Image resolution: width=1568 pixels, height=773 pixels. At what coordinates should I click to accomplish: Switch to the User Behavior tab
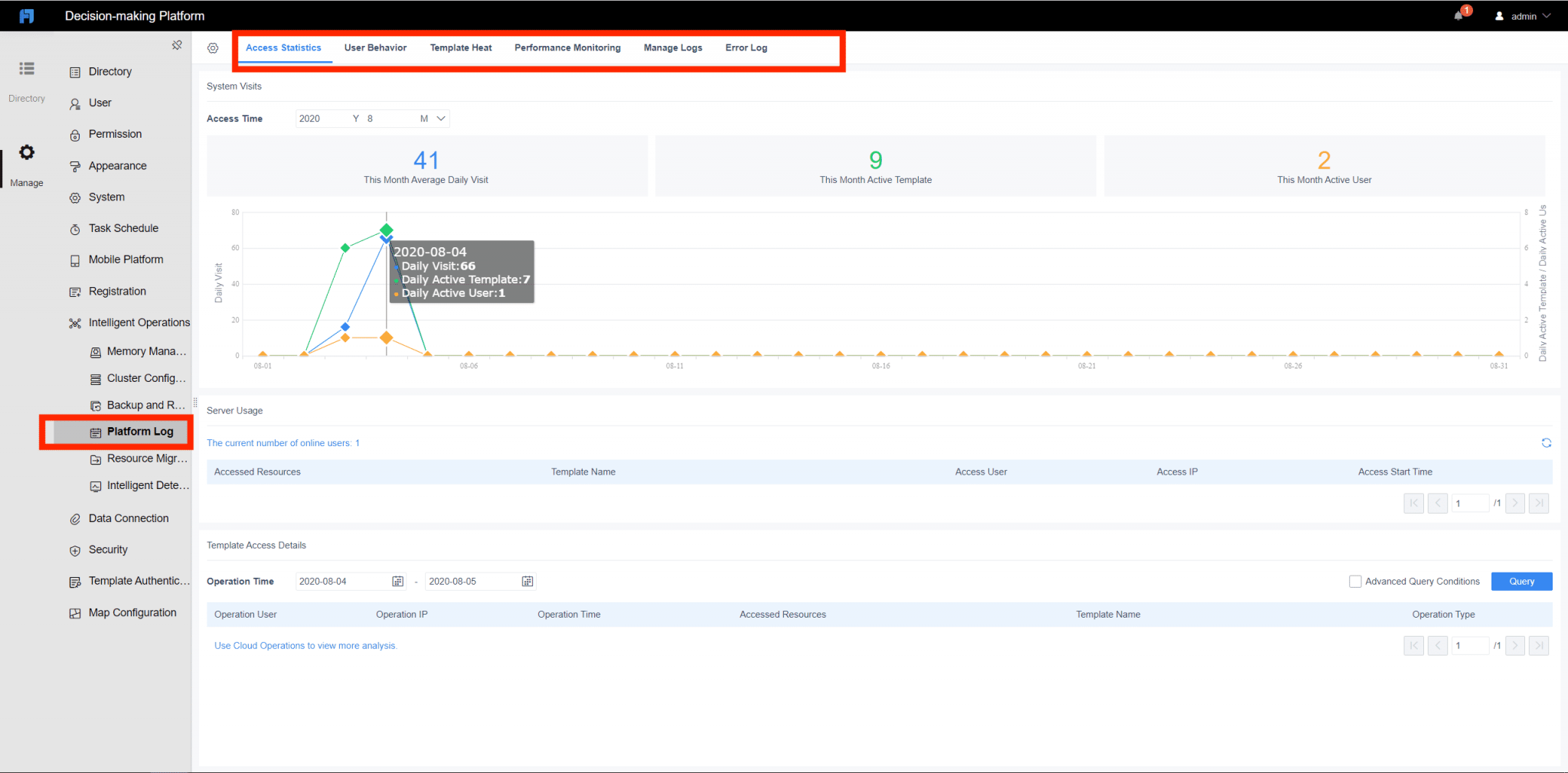pos(375,47)
